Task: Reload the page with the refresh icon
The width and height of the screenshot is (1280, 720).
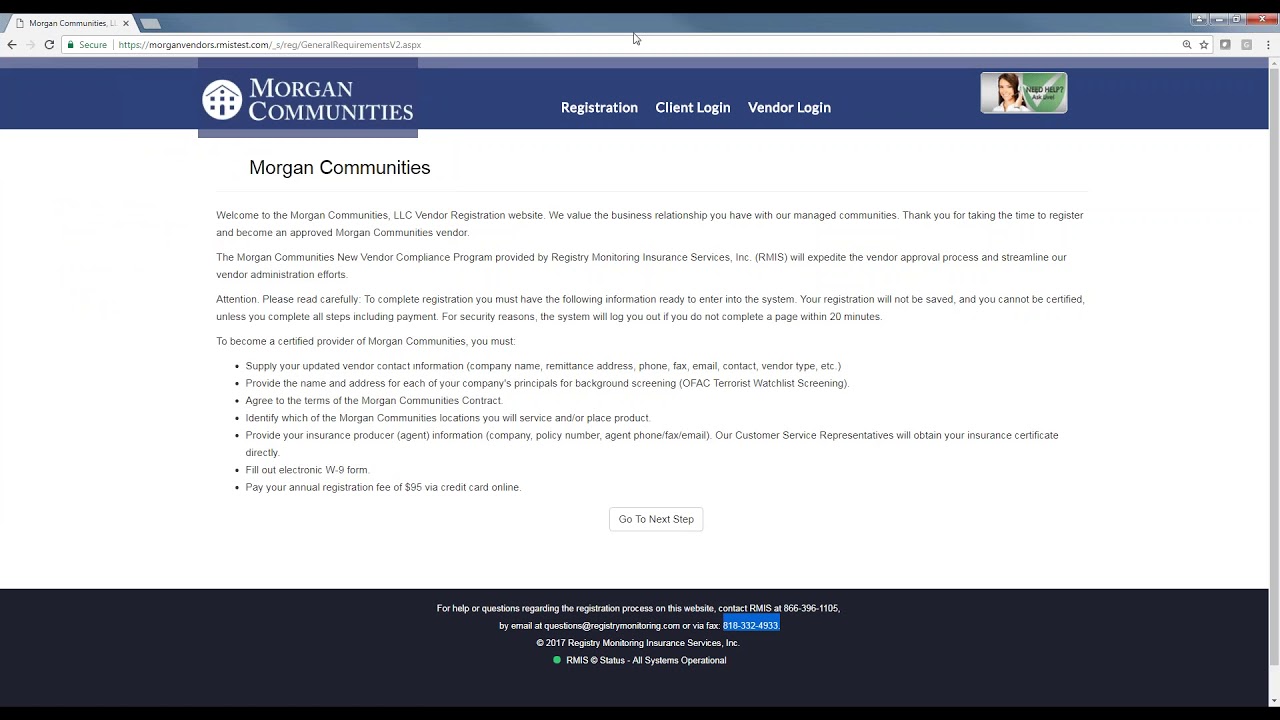Action: 49,45
